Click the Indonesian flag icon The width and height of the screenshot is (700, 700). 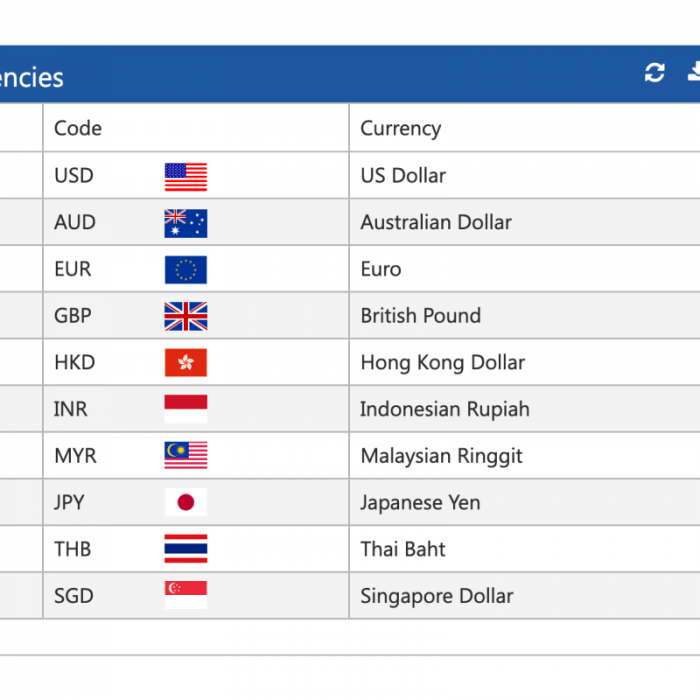[x=186, y=409]
